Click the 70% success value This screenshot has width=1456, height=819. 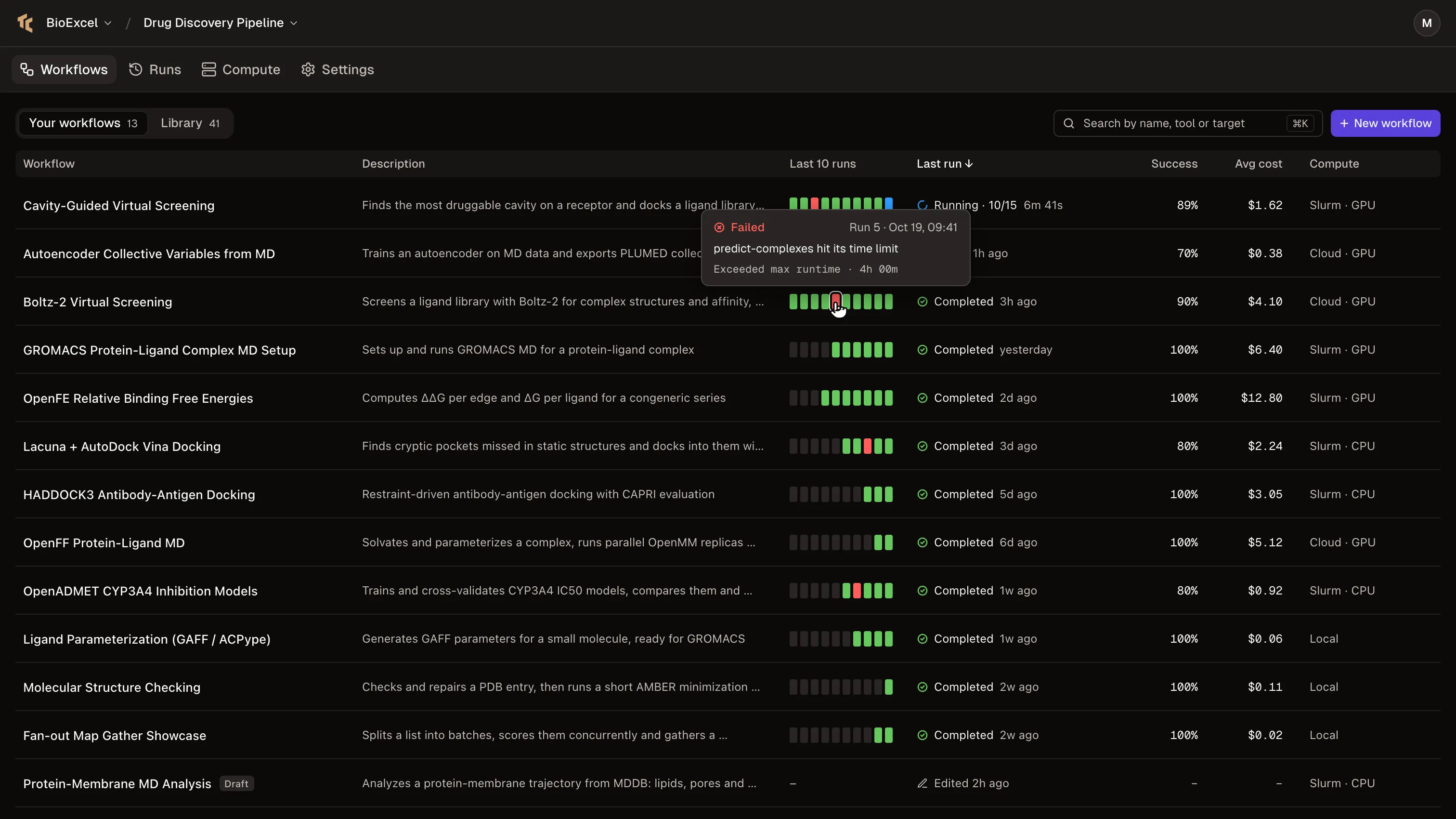click(1187, 254)
